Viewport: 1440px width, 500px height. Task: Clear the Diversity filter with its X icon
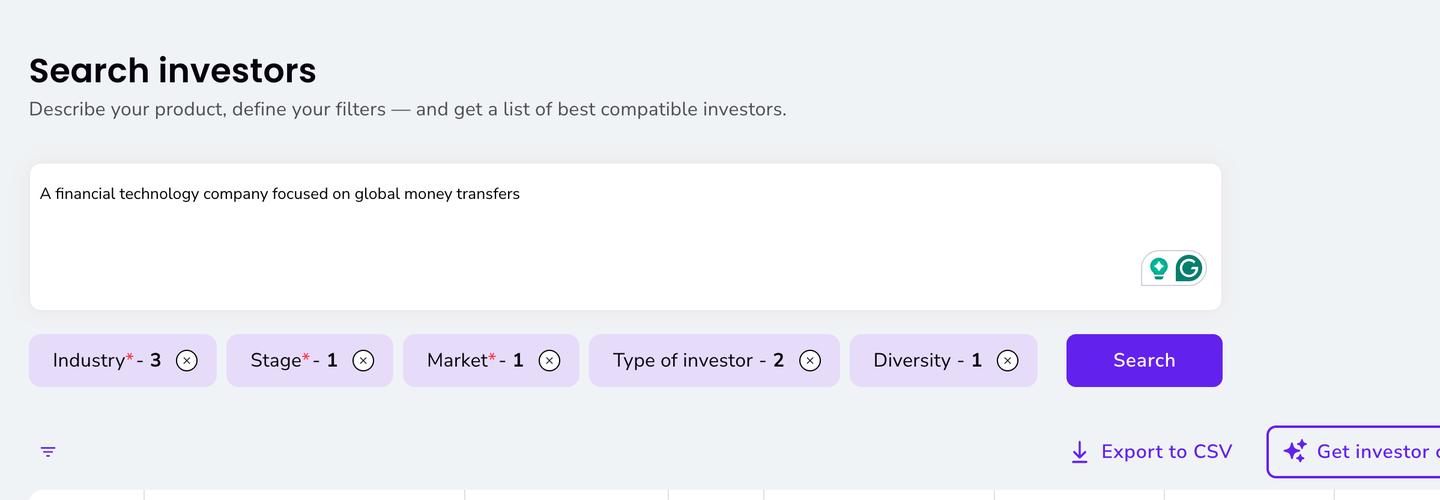pos(1007,361)
